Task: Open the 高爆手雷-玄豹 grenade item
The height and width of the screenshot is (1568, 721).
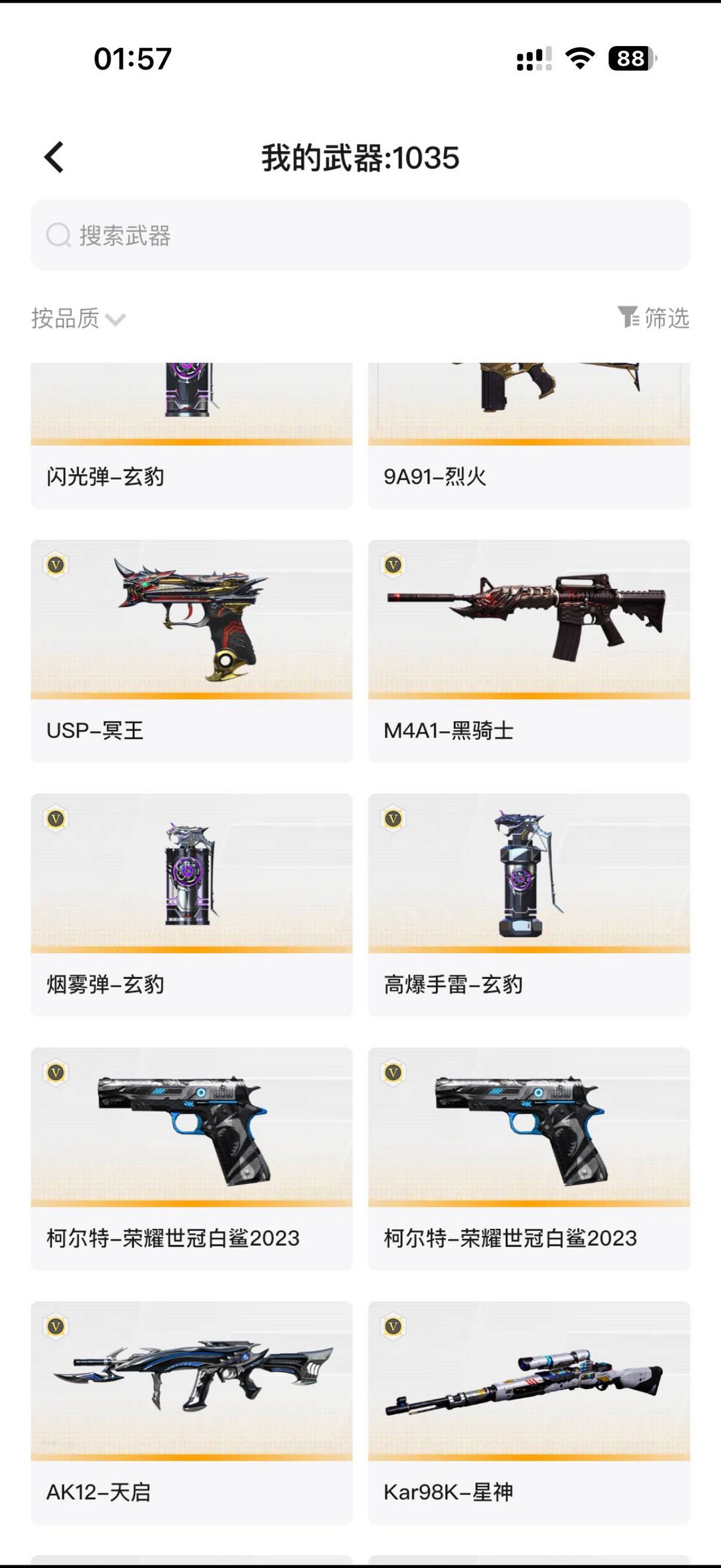Action: coord(529,905)
